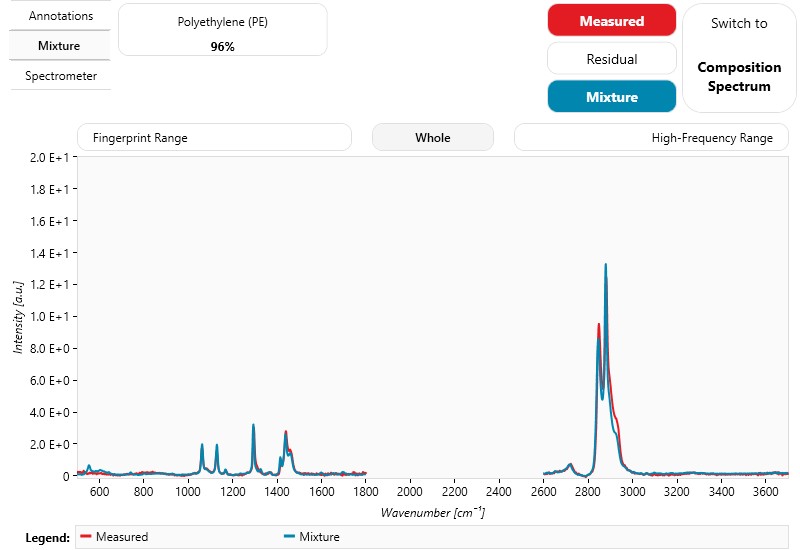Click the red Measured legend swatch
The image size is (800, 550).
click(85, 537)
